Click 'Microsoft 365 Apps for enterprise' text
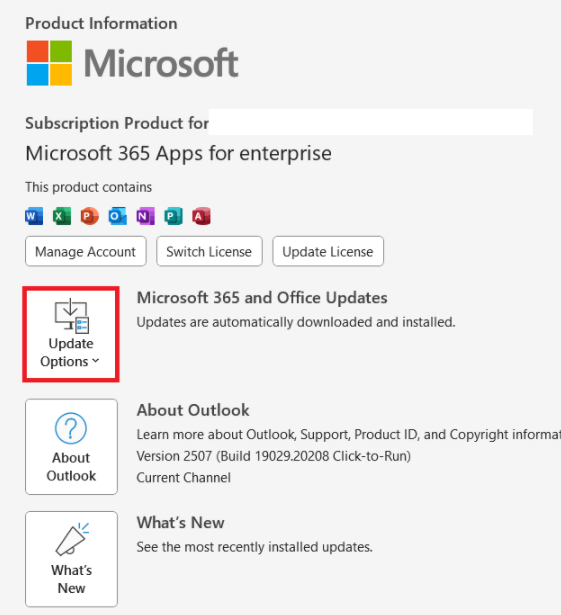Viewport: 561px width, 615px height. [178, 153]
